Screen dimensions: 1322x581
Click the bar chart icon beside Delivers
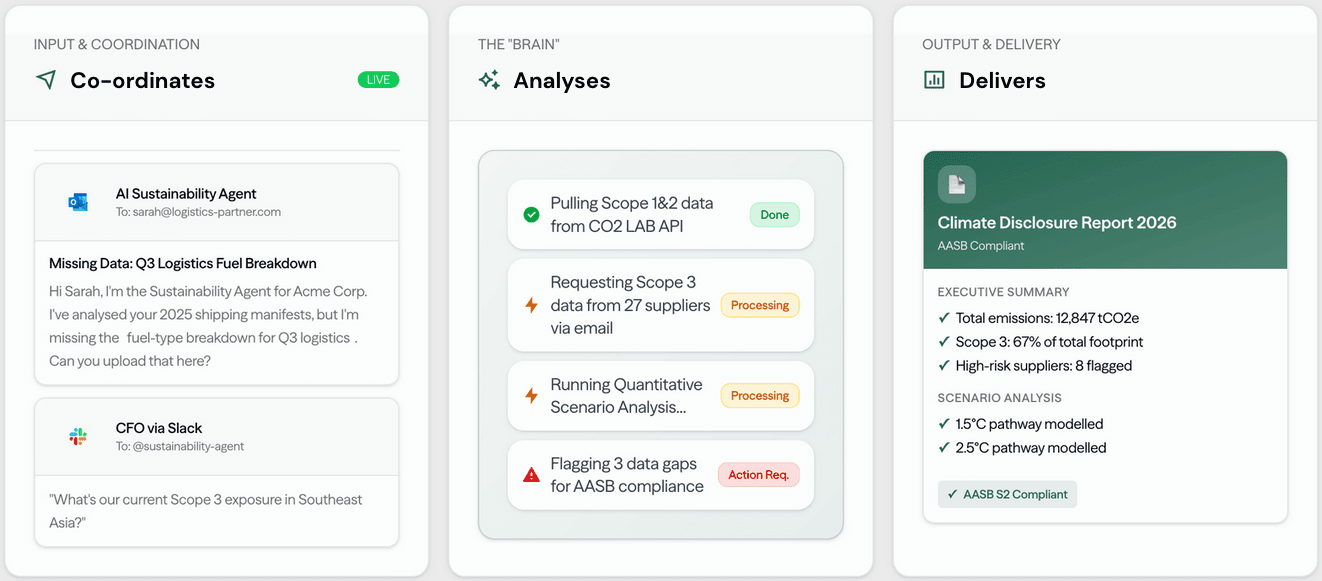(934, 80)
